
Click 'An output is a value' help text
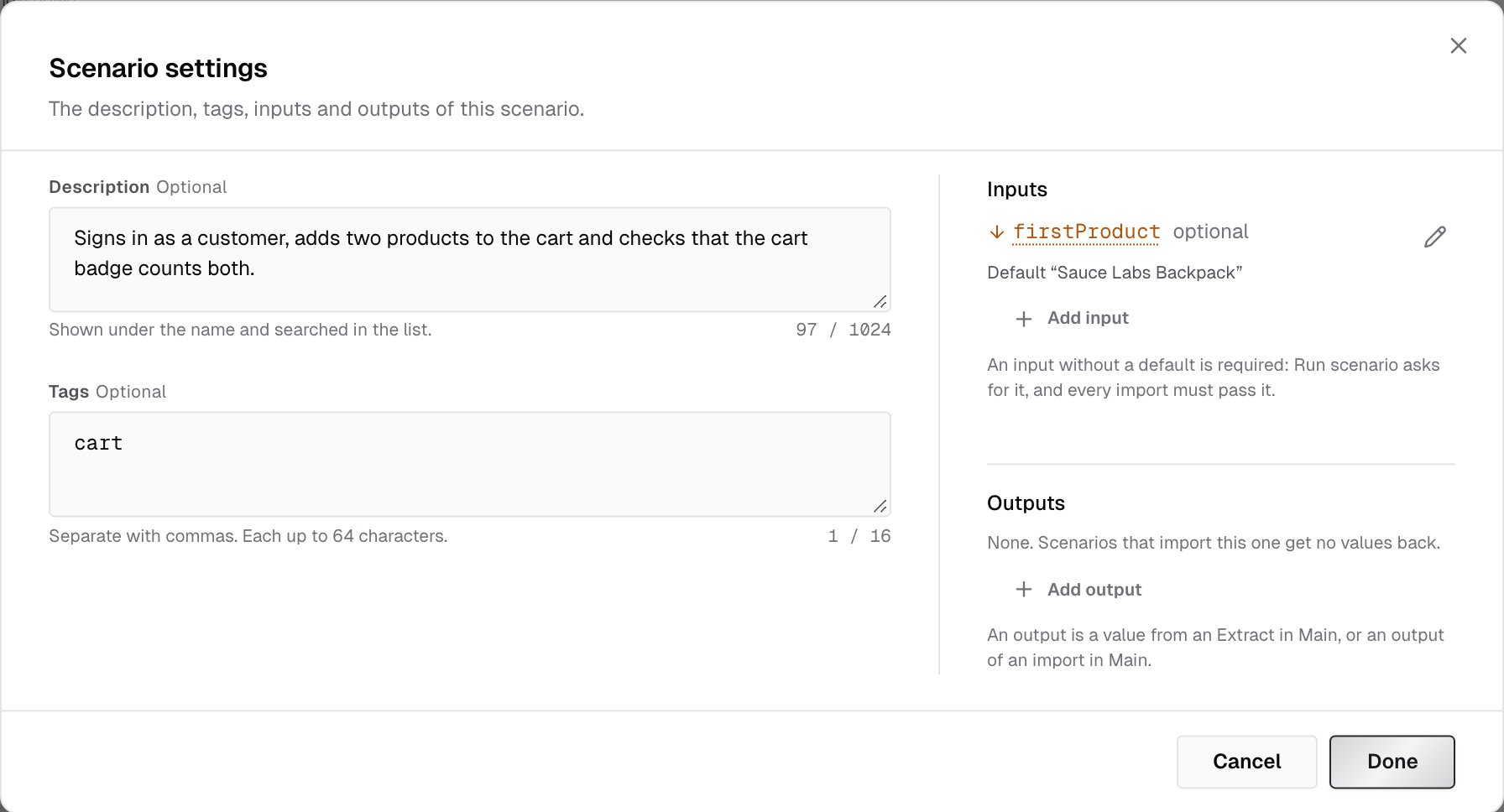[1215, 648]
